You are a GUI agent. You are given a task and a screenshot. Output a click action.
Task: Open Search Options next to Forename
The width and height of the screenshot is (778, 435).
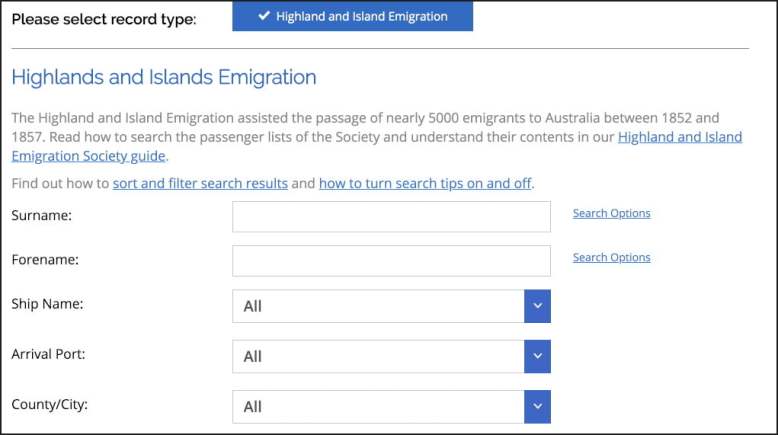(611, 257)
